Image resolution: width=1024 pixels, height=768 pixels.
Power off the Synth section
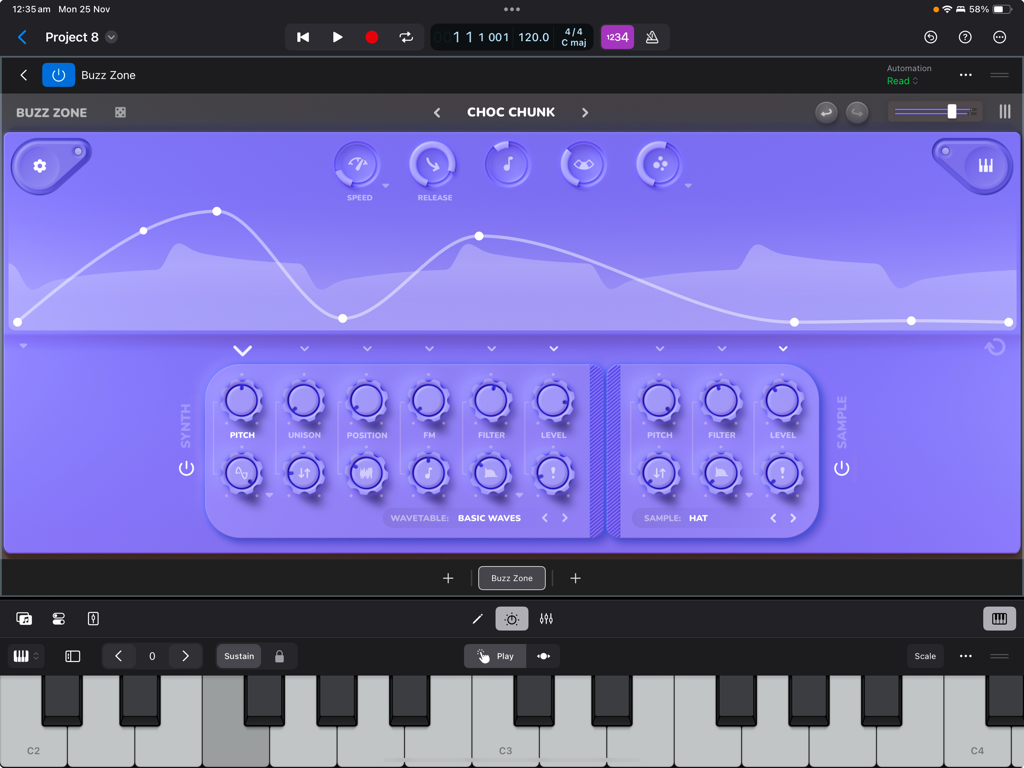coord(186,467)
